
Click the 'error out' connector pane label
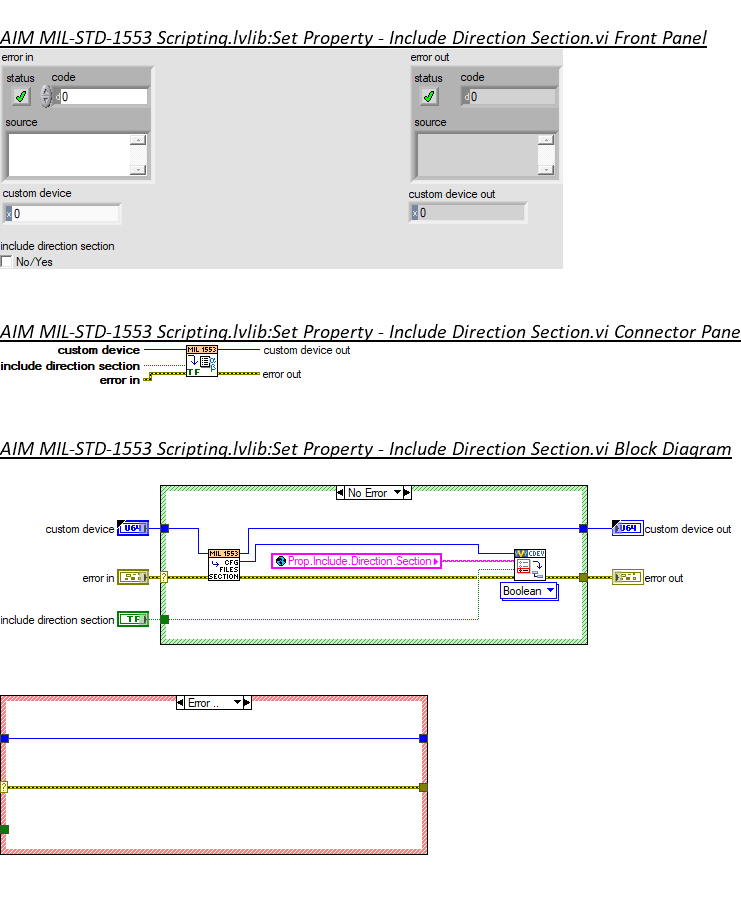(282, 374)
